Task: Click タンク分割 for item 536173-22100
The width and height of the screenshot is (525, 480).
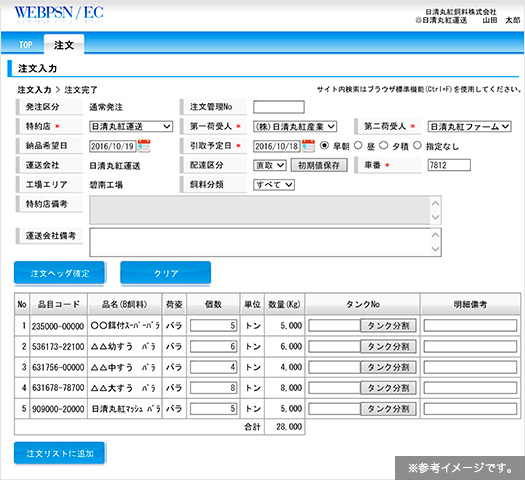Action: click(x=388, y=346)
